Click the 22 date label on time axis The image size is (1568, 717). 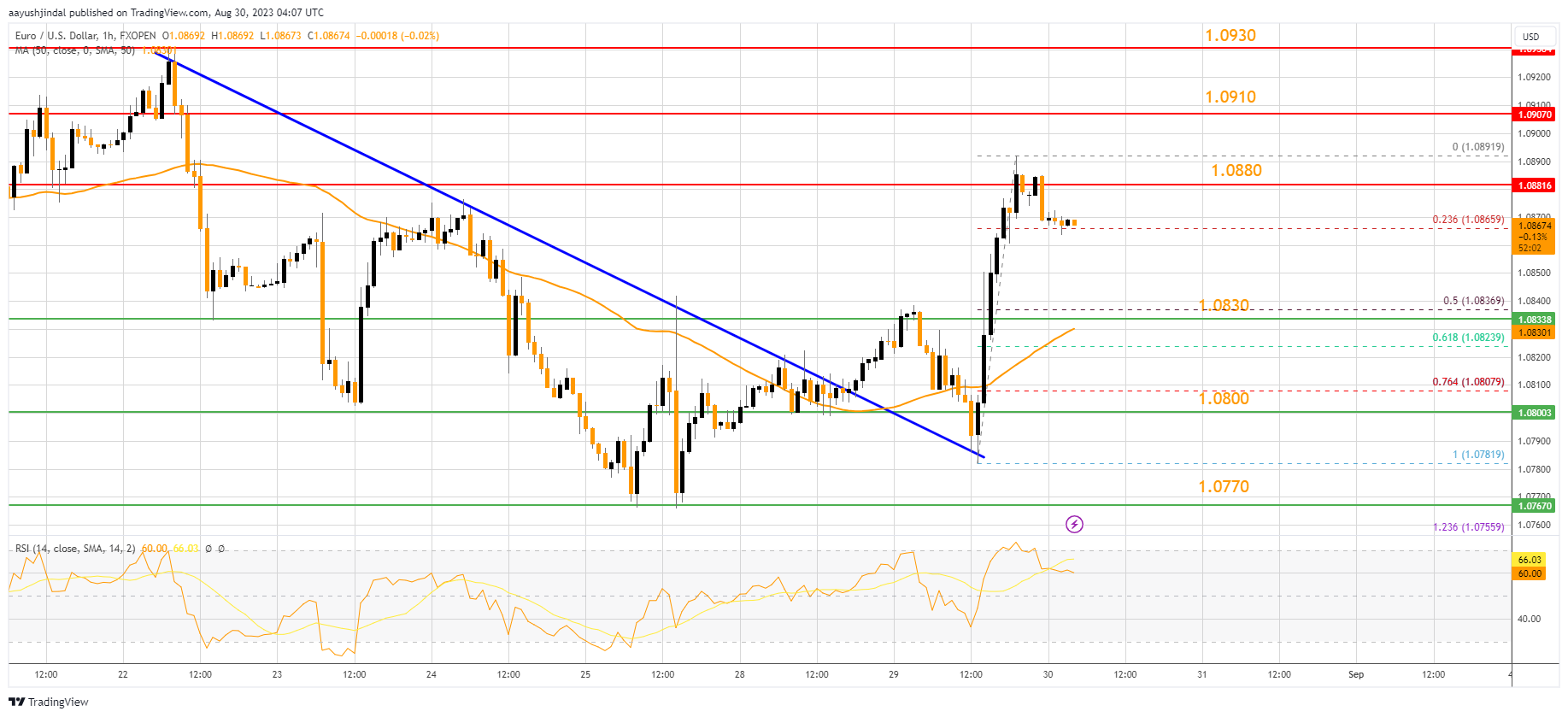coord(123,674)
